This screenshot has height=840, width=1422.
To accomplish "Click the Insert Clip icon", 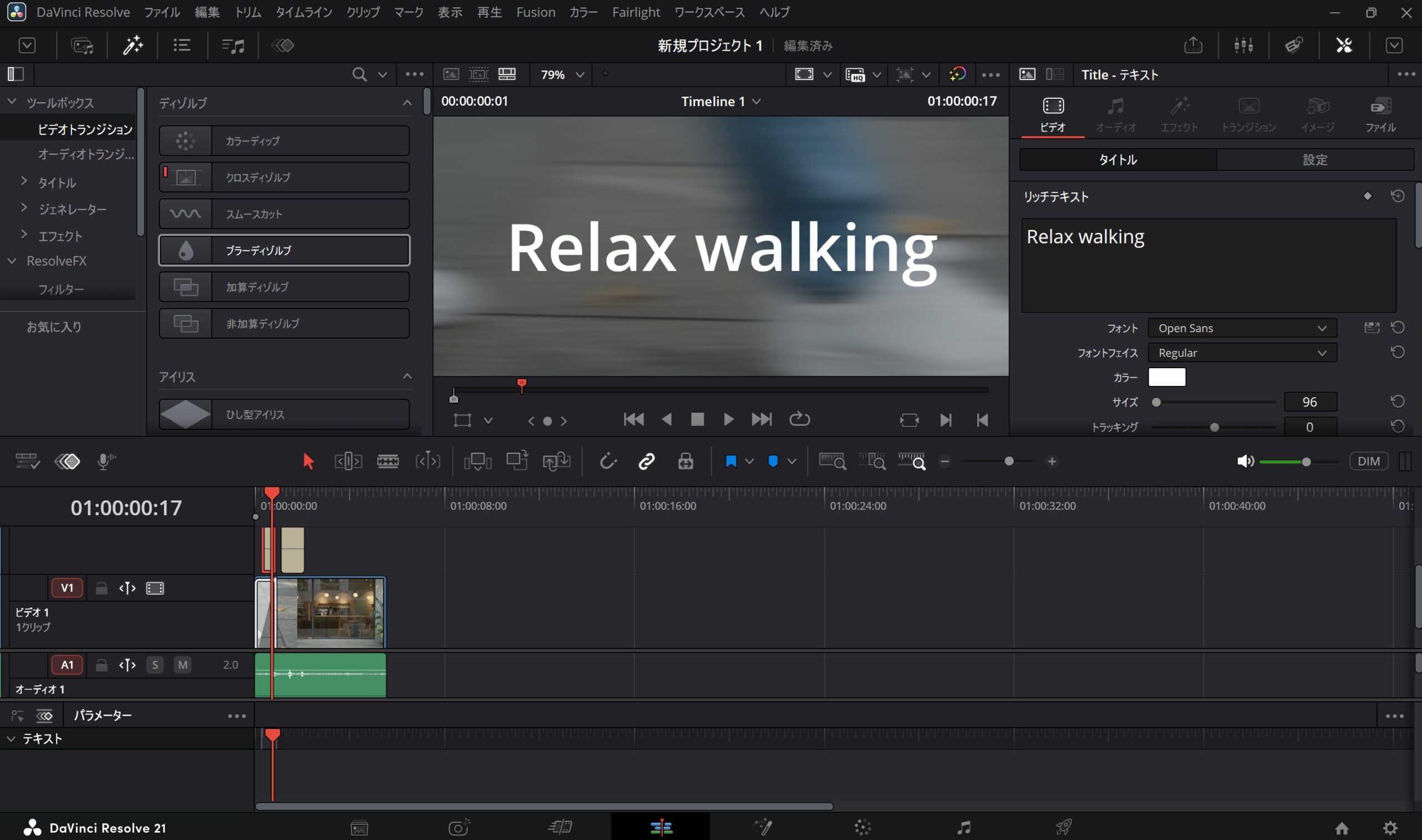I will pyautogui.click(x=477, y=461).
